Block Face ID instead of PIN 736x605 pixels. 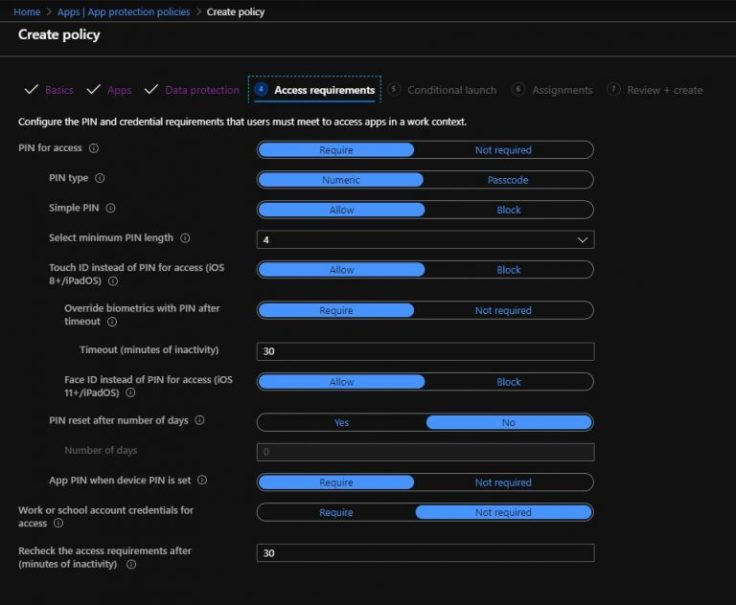coord(508,382)
